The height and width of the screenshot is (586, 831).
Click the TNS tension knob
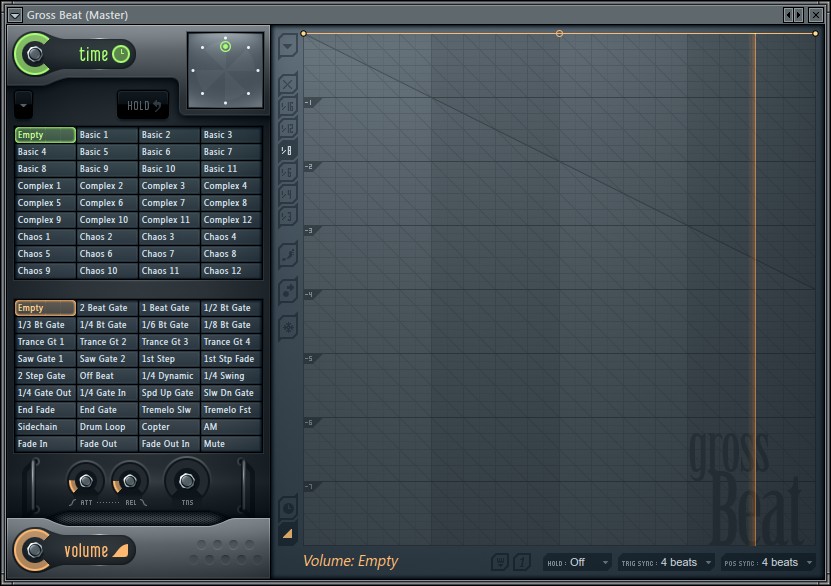coord(187,481)
